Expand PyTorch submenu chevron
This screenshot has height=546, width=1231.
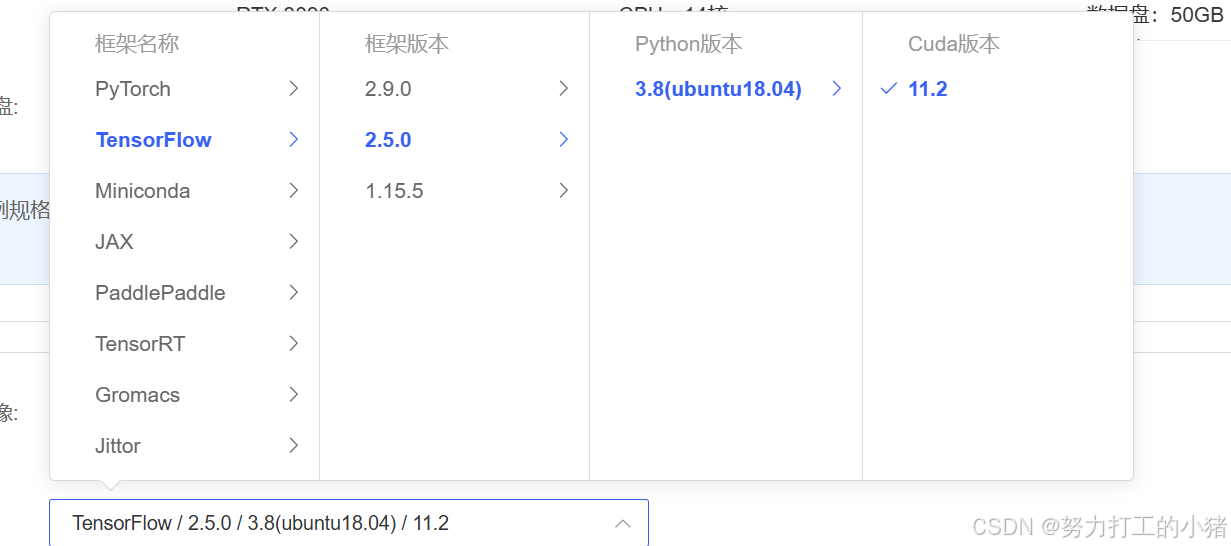(294, 89)
